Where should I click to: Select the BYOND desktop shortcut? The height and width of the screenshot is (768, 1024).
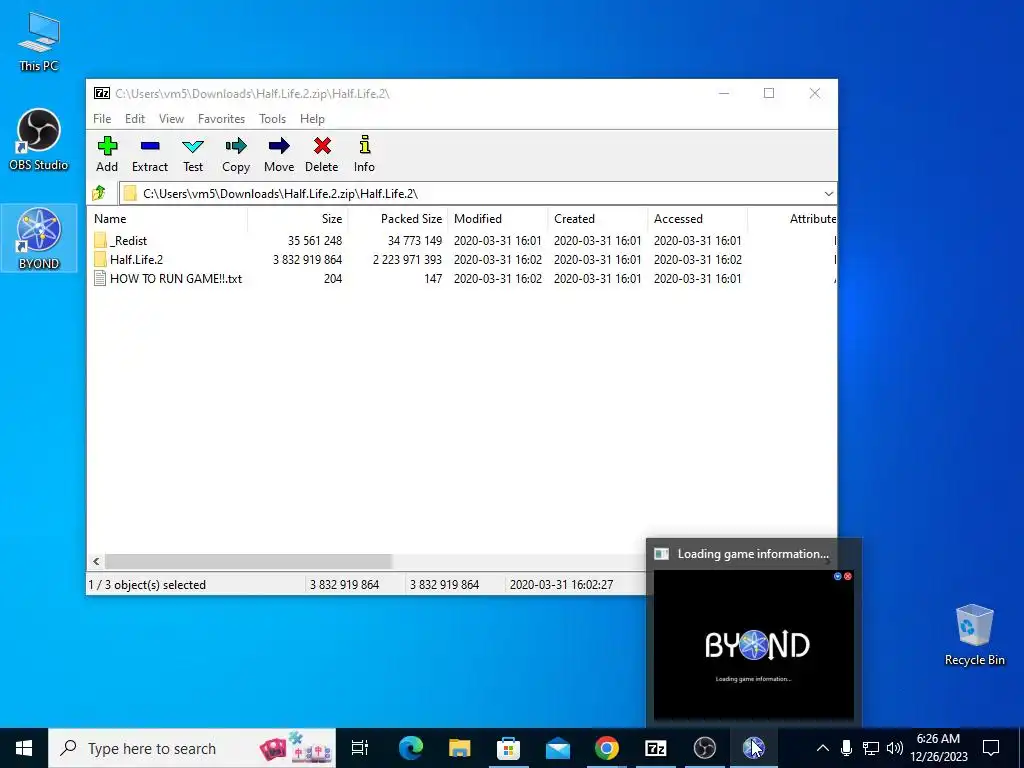[x=39, y=238]
